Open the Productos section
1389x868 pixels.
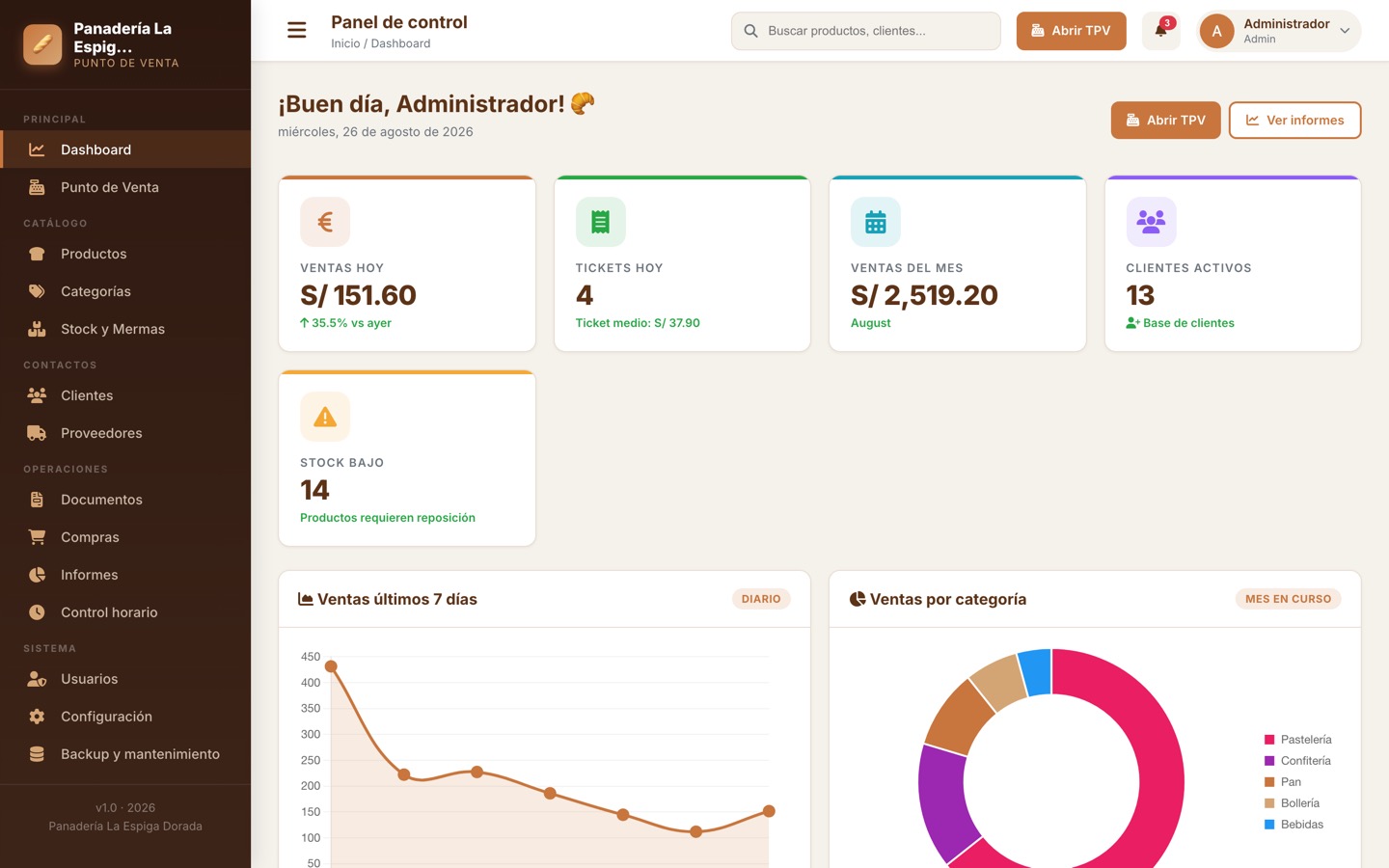click(125, 254)
